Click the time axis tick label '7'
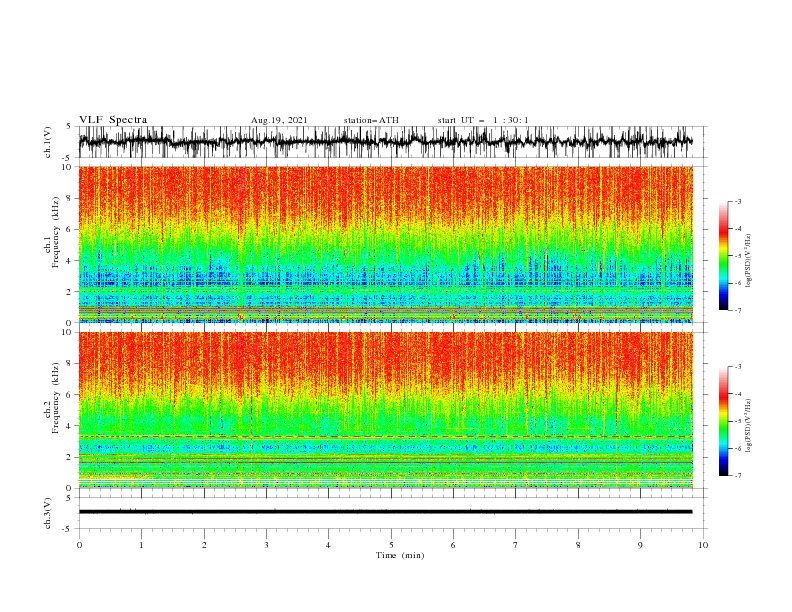The height and width of the screenshot is (612, 792). (515, 545)
